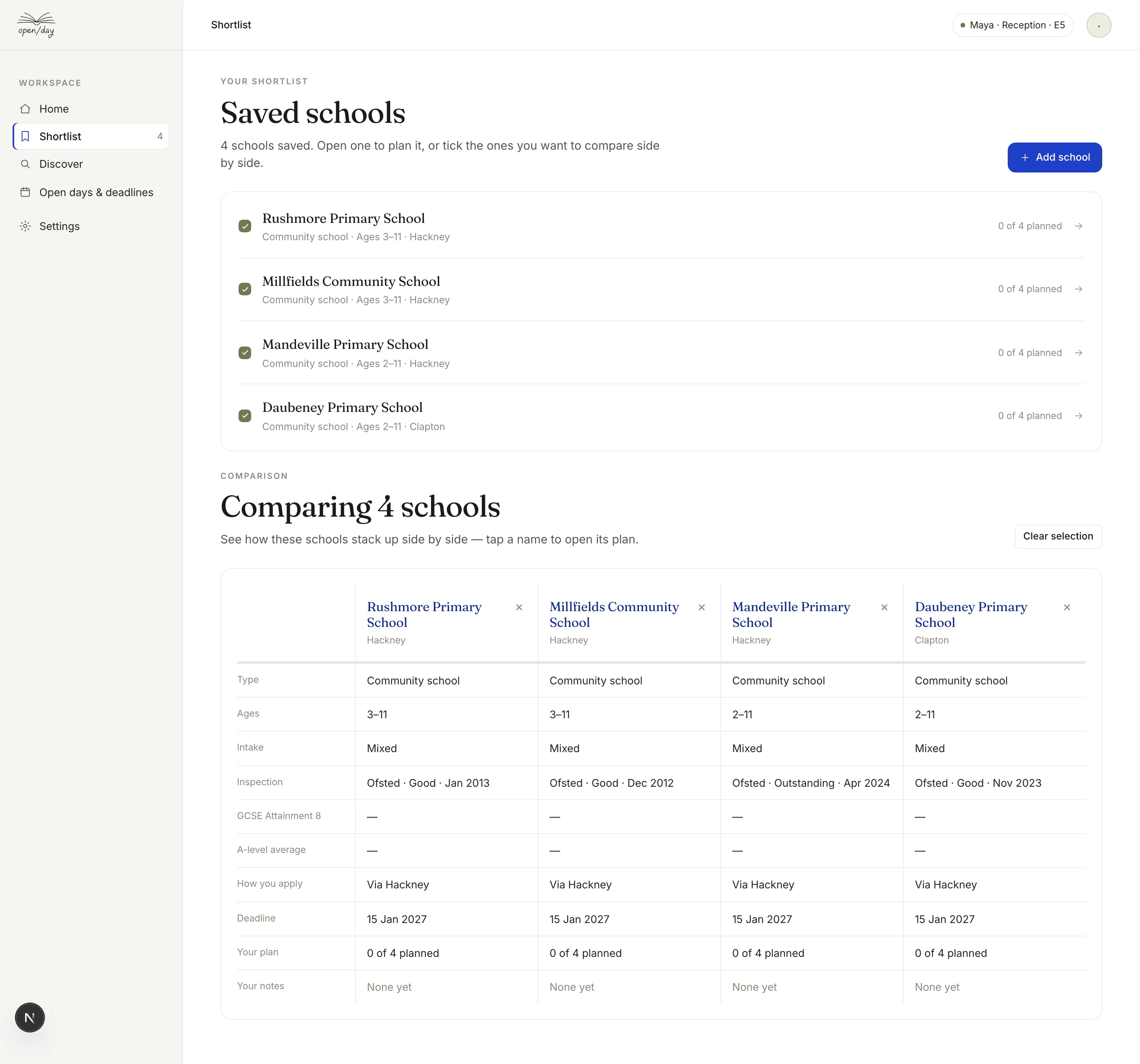Open Millfields Community School link in comparison table
The height and width of the screenshot is (1064, 1140).
point(614,614)
